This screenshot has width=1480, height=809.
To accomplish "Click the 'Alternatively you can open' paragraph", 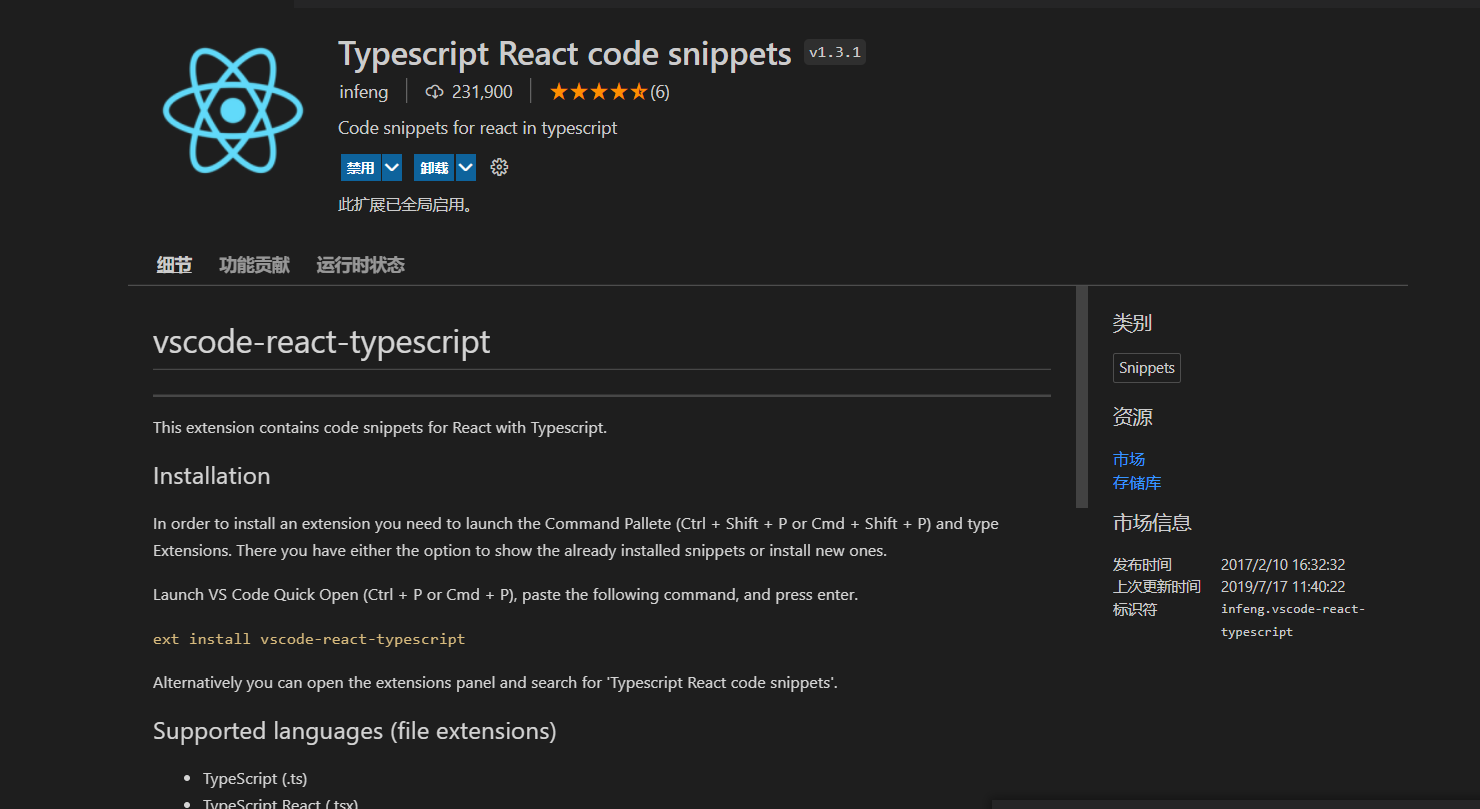I will click(x=495, y=683).
